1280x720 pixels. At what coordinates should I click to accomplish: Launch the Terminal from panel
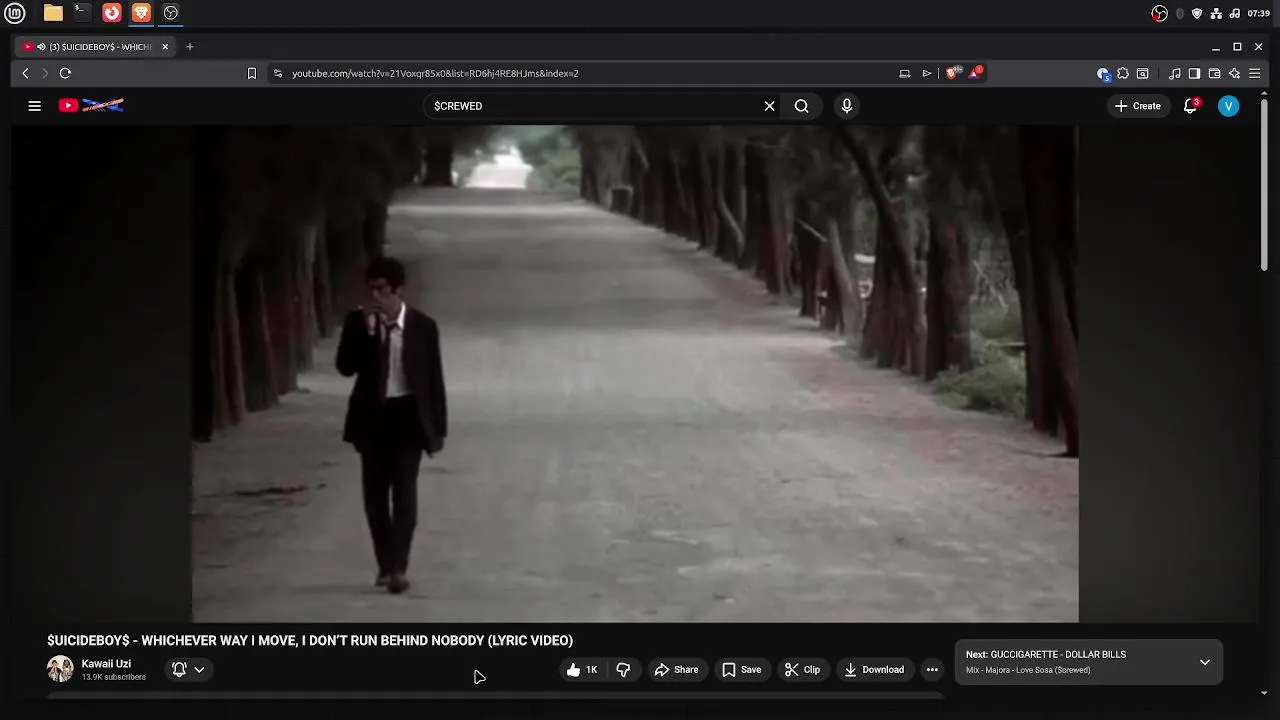point(82,13)
